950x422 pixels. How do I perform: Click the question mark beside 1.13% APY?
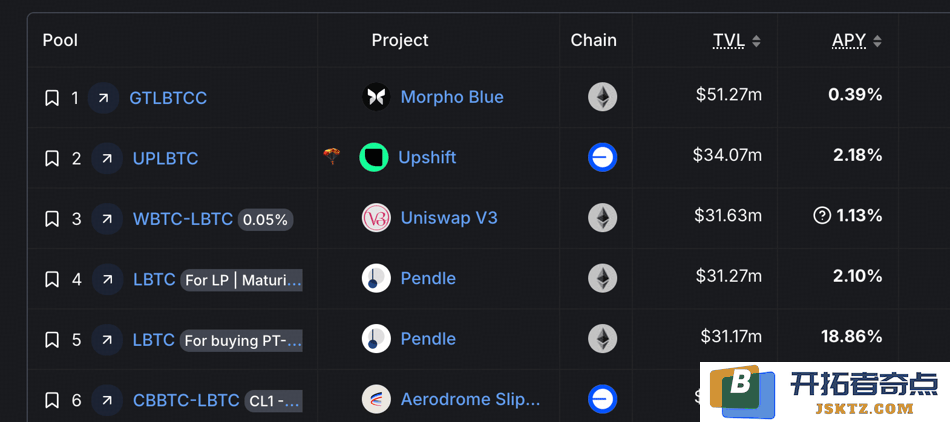[x=822, y=216]
